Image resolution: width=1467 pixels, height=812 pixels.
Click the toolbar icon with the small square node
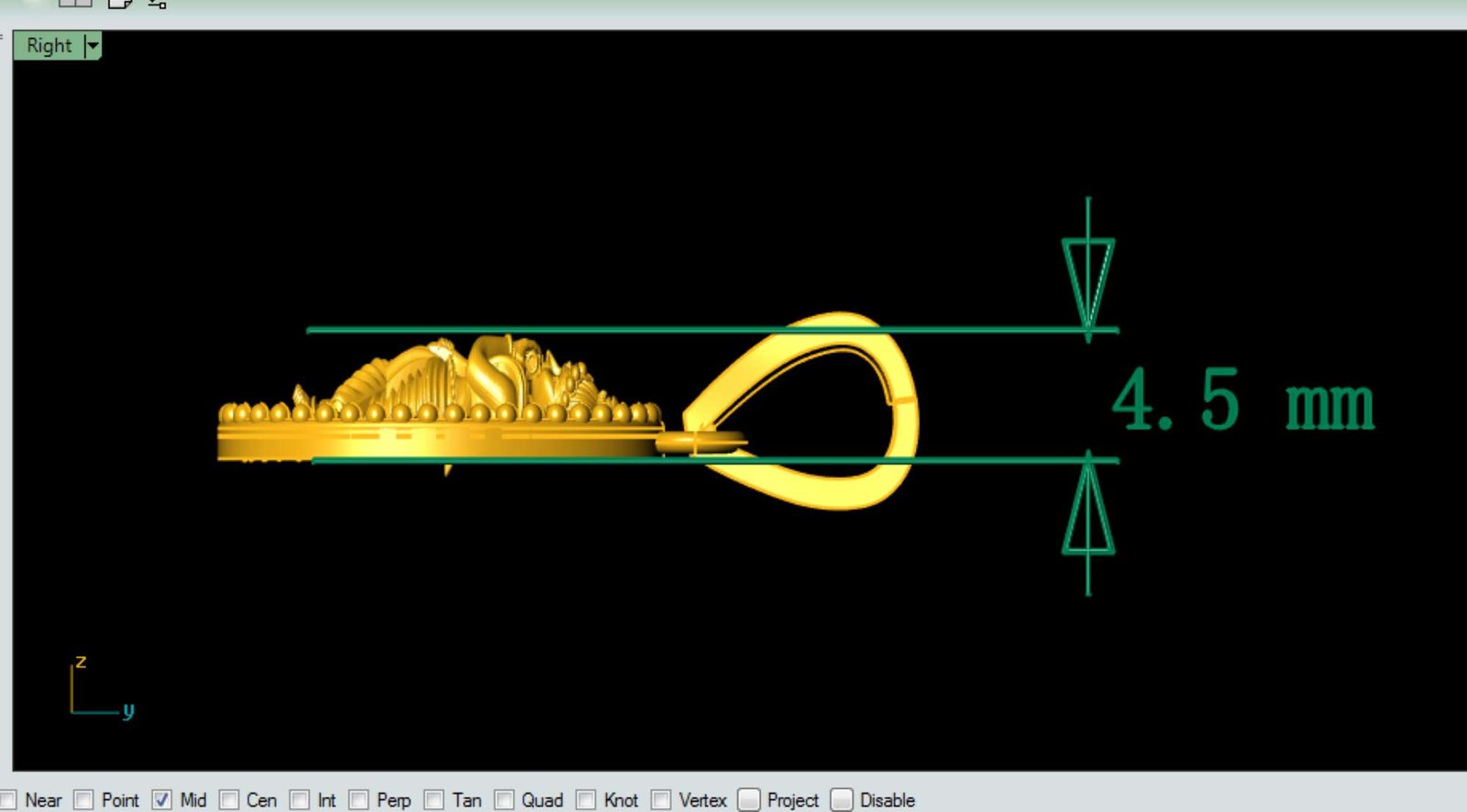point(158,4)
